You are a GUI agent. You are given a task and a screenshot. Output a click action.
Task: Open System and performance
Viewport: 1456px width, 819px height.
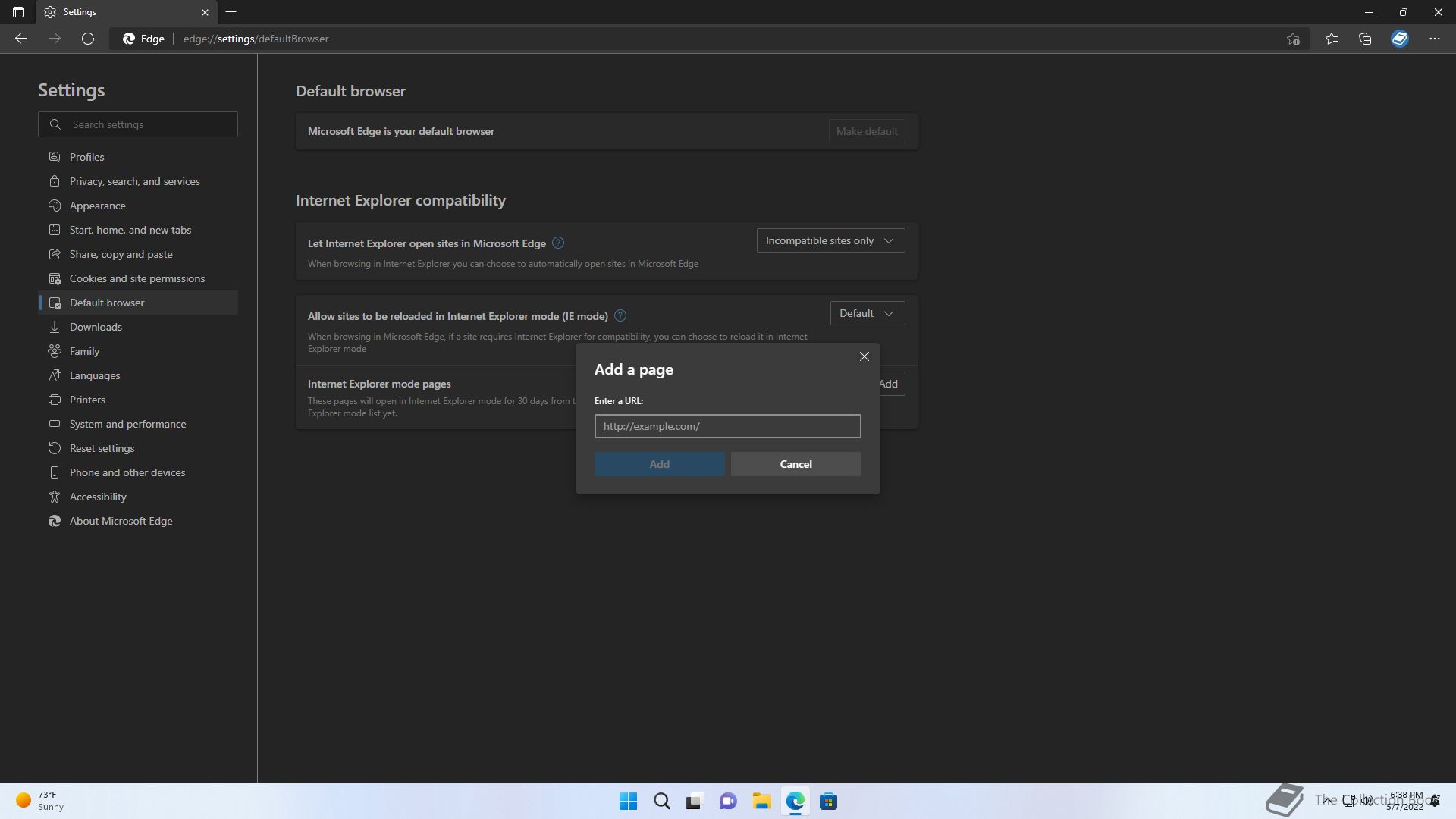pos(138,424)
